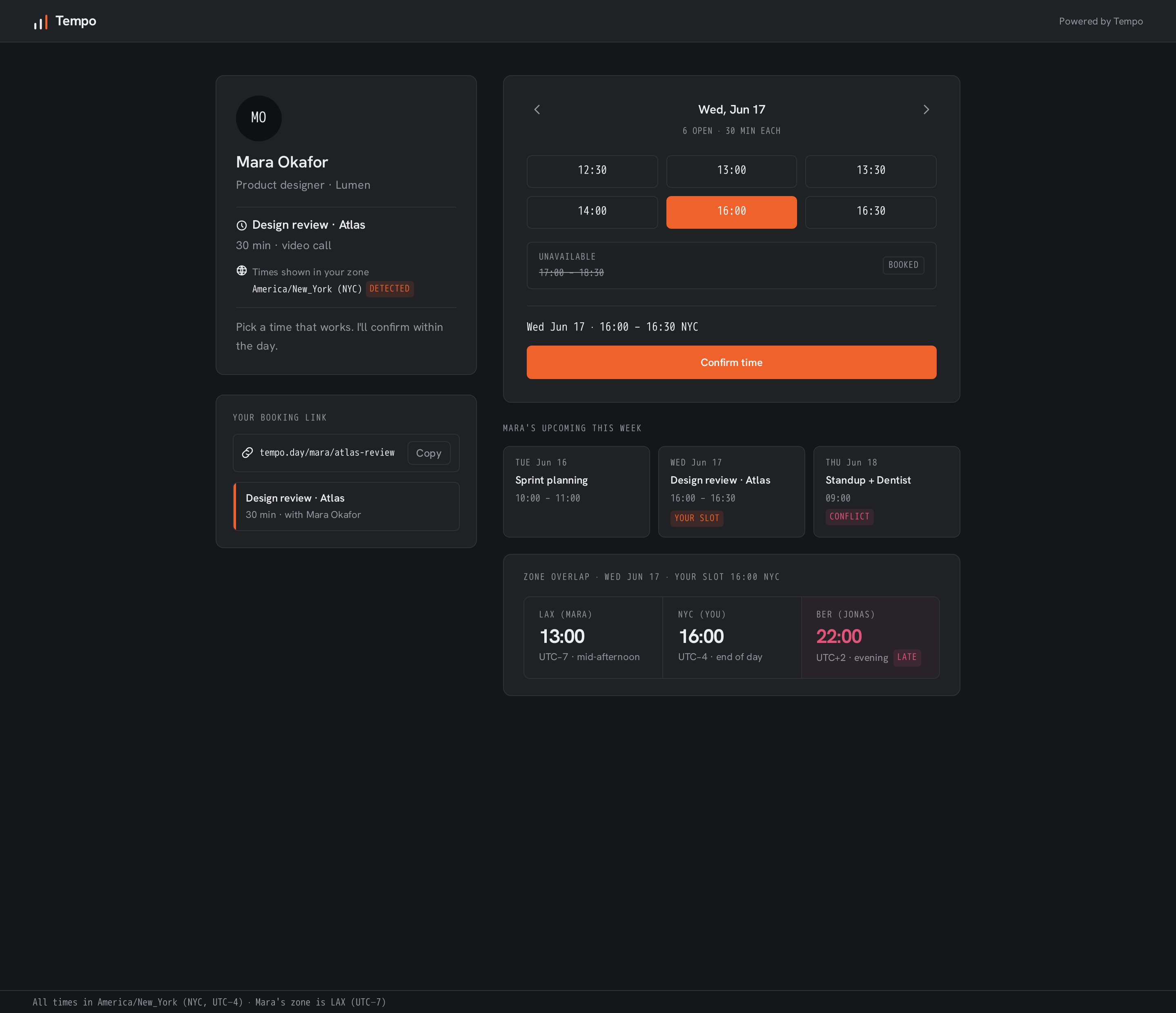1176x1013 pixels.
Task: Select the 13:30 time slot
Action: point(871,171)
